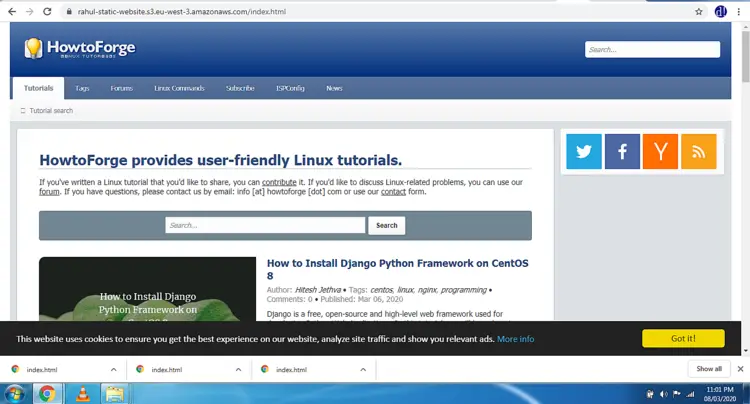
Task: Expand options for second index.html download
Action: pos(238,369)
